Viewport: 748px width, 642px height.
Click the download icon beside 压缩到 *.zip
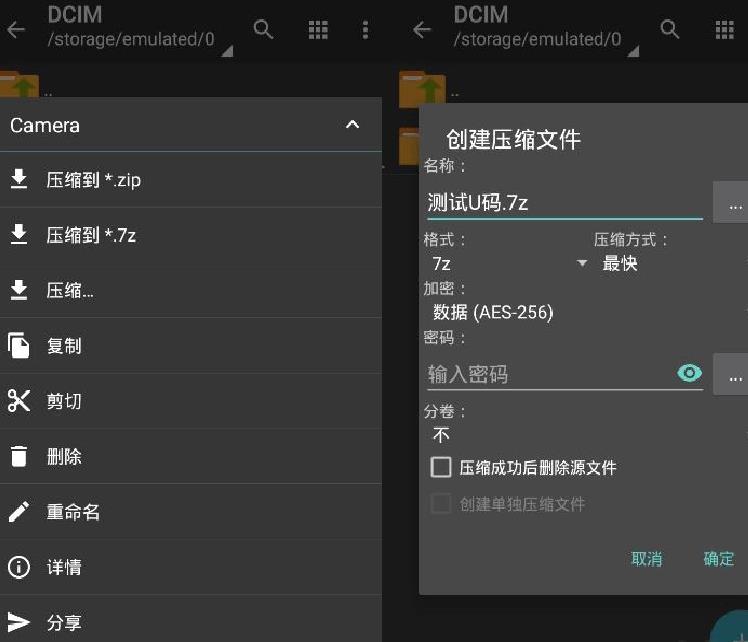tap(19, 179)
